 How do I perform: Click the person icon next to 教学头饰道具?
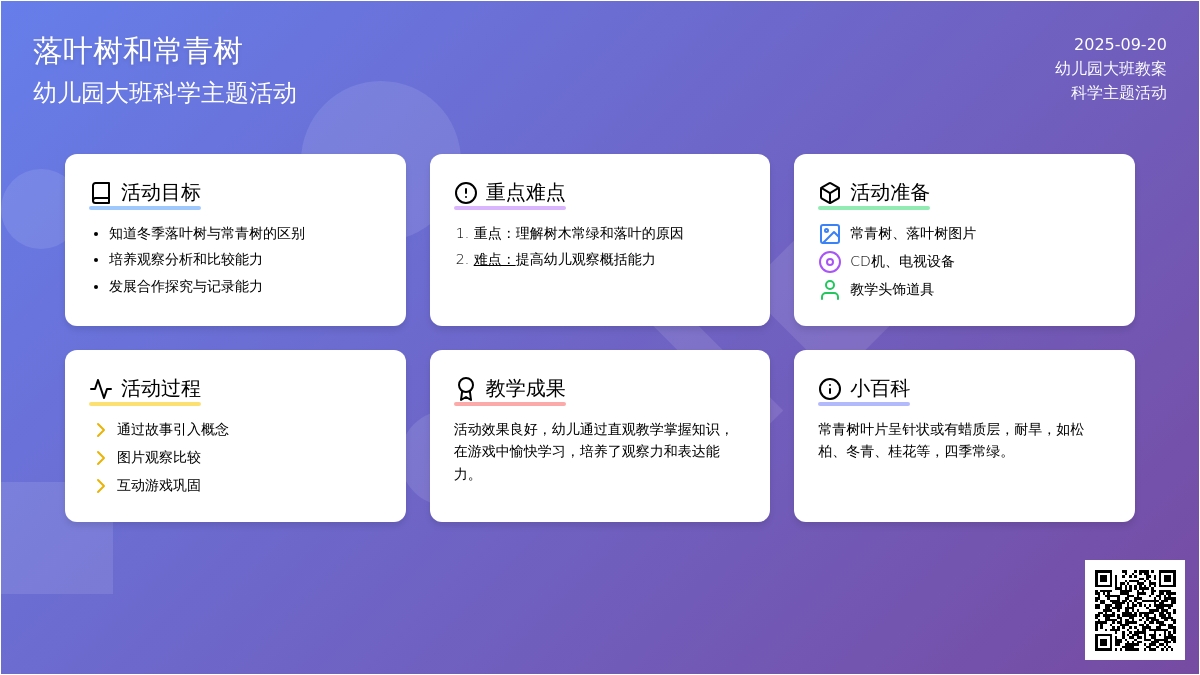[830, 290]
